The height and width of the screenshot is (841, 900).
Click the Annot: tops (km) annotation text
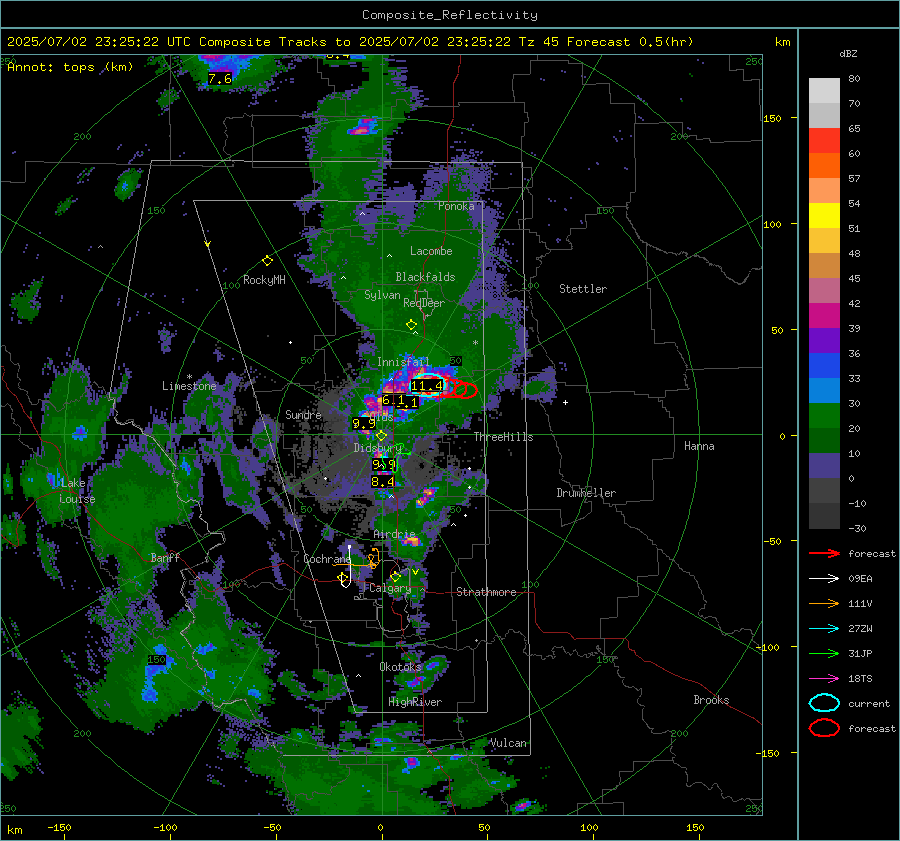click(x=70, y=67)
